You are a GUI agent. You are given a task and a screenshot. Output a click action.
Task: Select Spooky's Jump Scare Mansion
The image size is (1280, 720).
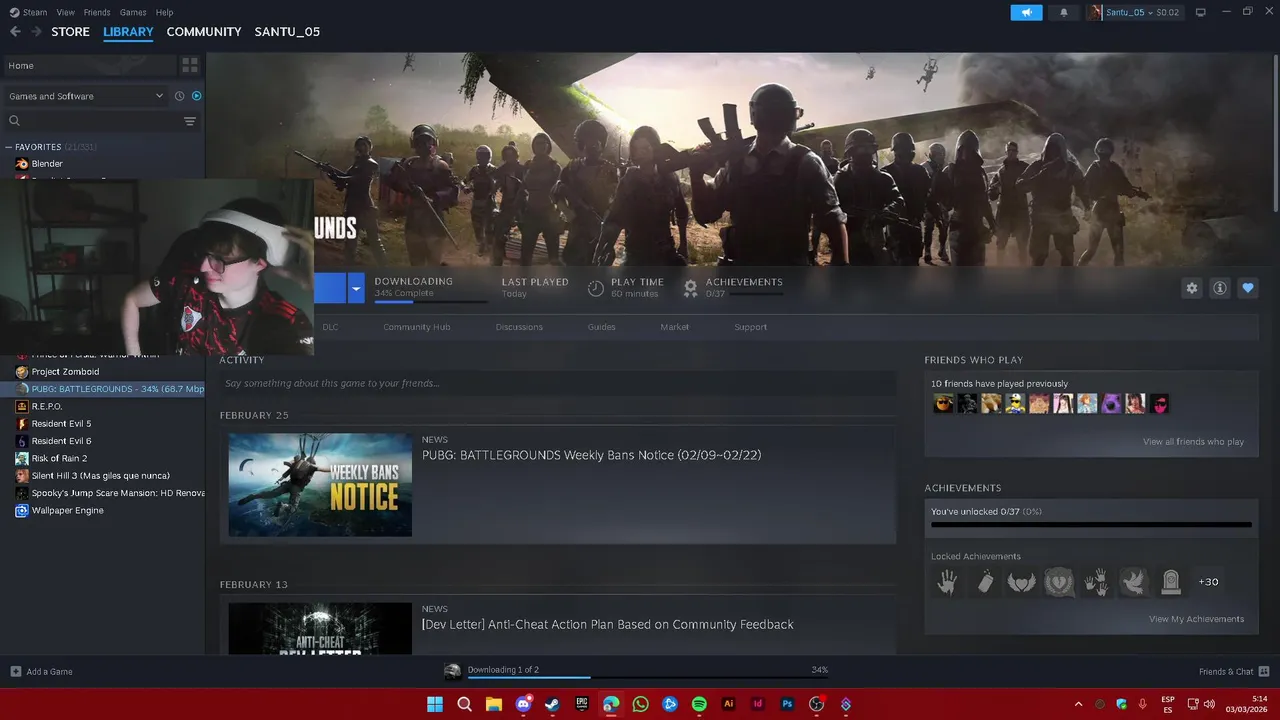[x=110, y=493]
